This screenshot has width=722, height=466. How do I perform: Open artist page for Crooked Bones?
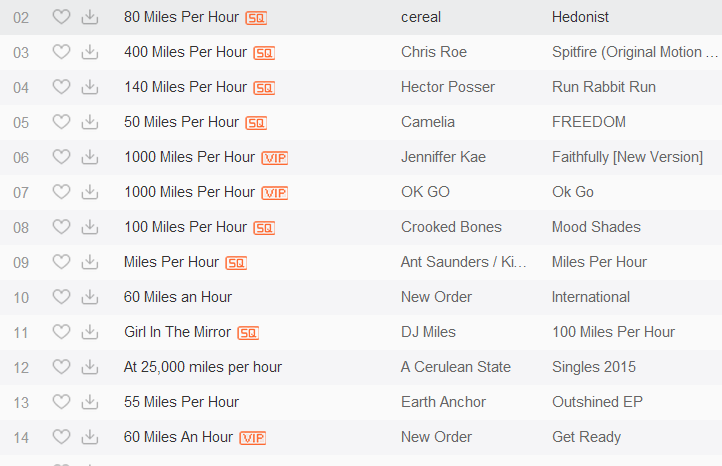(x=451, y=227)
